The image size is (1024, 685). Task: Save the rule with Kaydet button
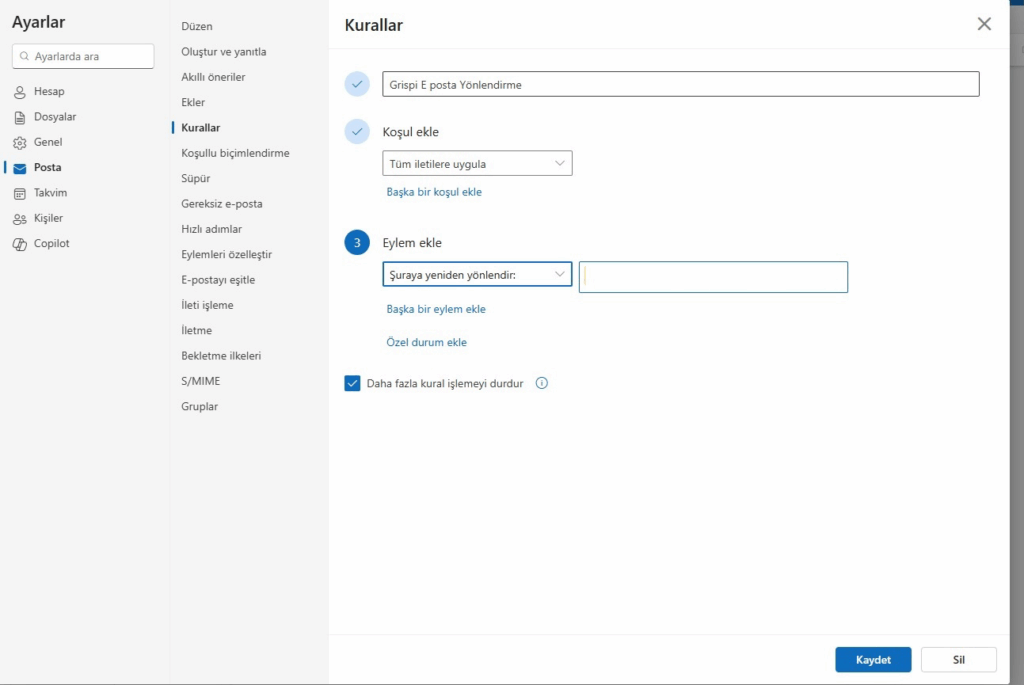click(873, 660)
